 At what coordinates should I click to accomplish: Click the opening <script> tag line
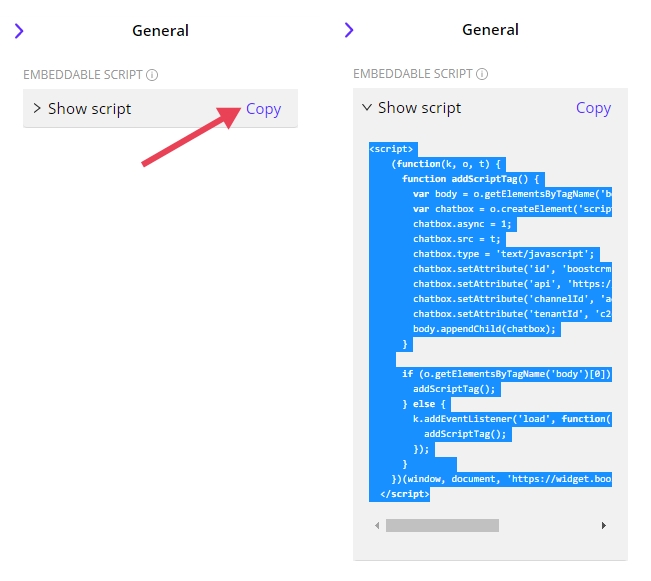point(391,149)
